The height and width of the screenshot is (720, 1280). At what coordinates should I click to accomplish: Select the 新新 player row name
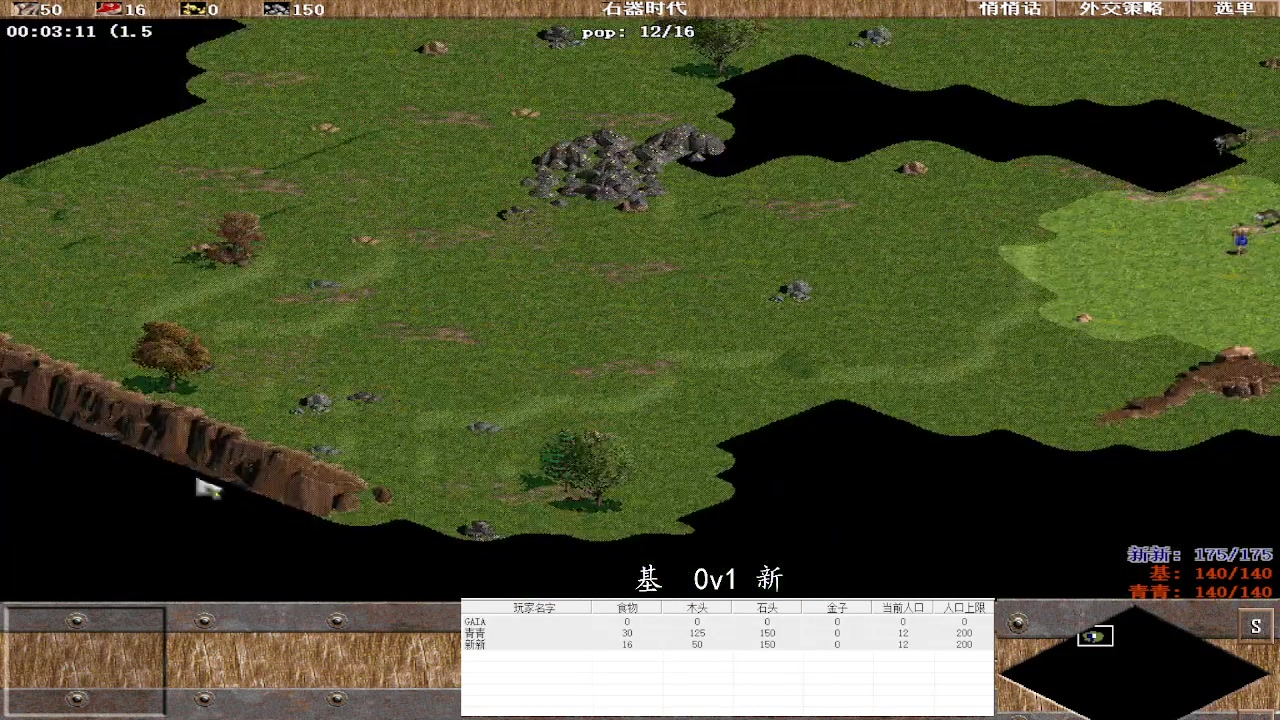[x=475, y=645]
